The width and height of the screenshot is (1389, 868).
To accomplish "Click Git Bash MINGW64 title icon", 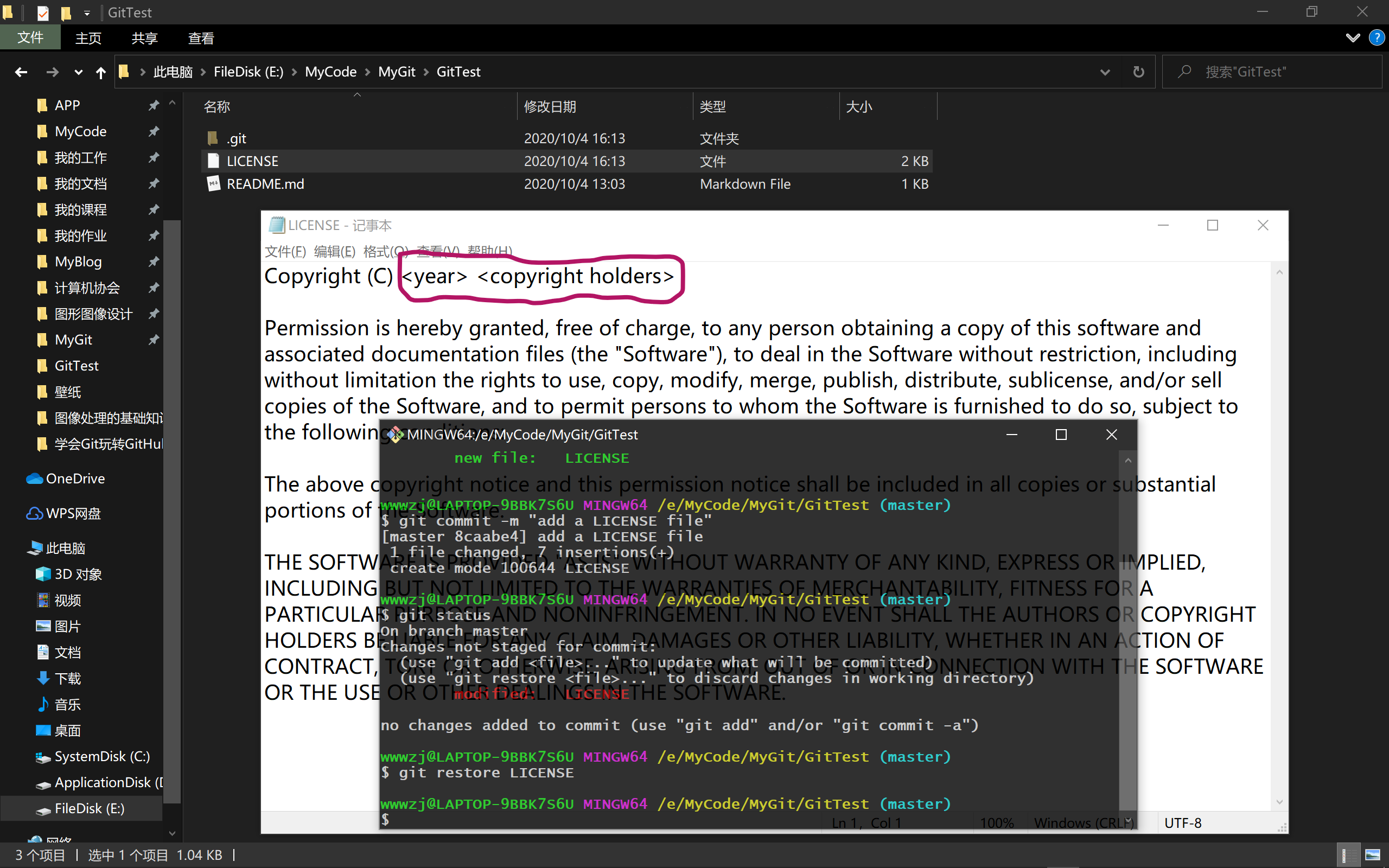I will (395, 435).
